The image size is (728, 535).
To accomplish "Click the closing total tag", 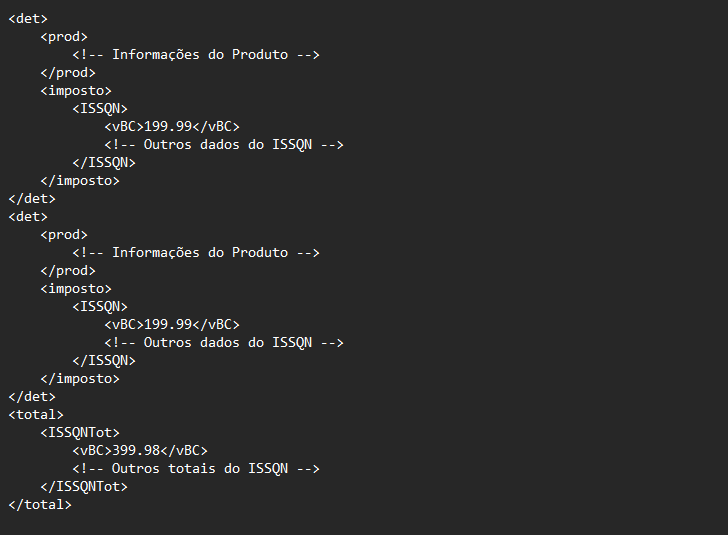I will pyautogui.click(x=40, y=504).
